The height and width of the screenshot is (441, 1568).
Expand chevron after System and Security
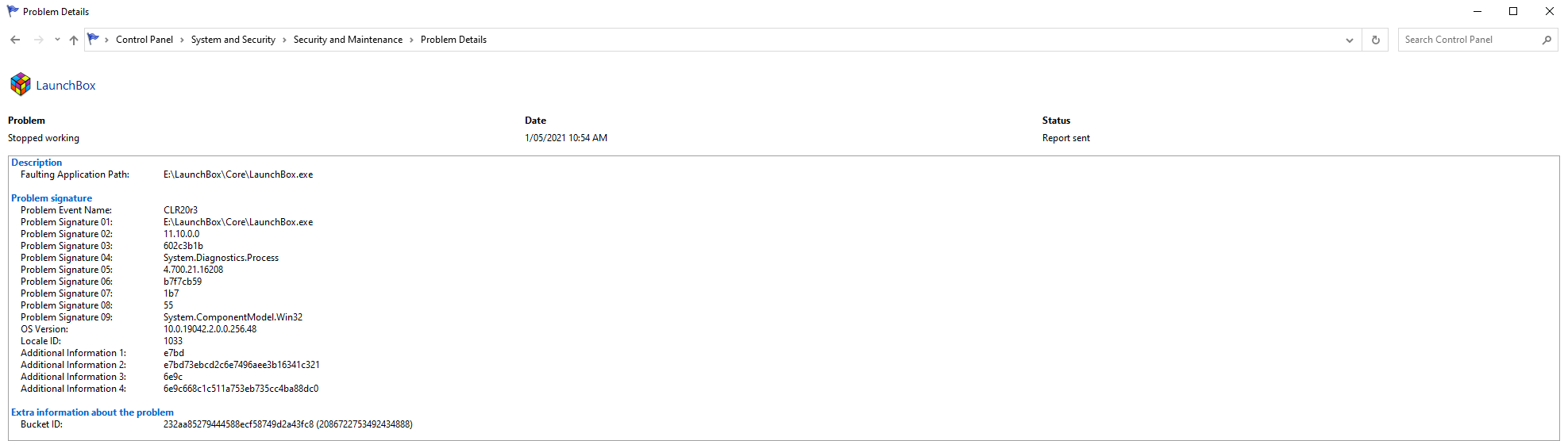point(284,40)
